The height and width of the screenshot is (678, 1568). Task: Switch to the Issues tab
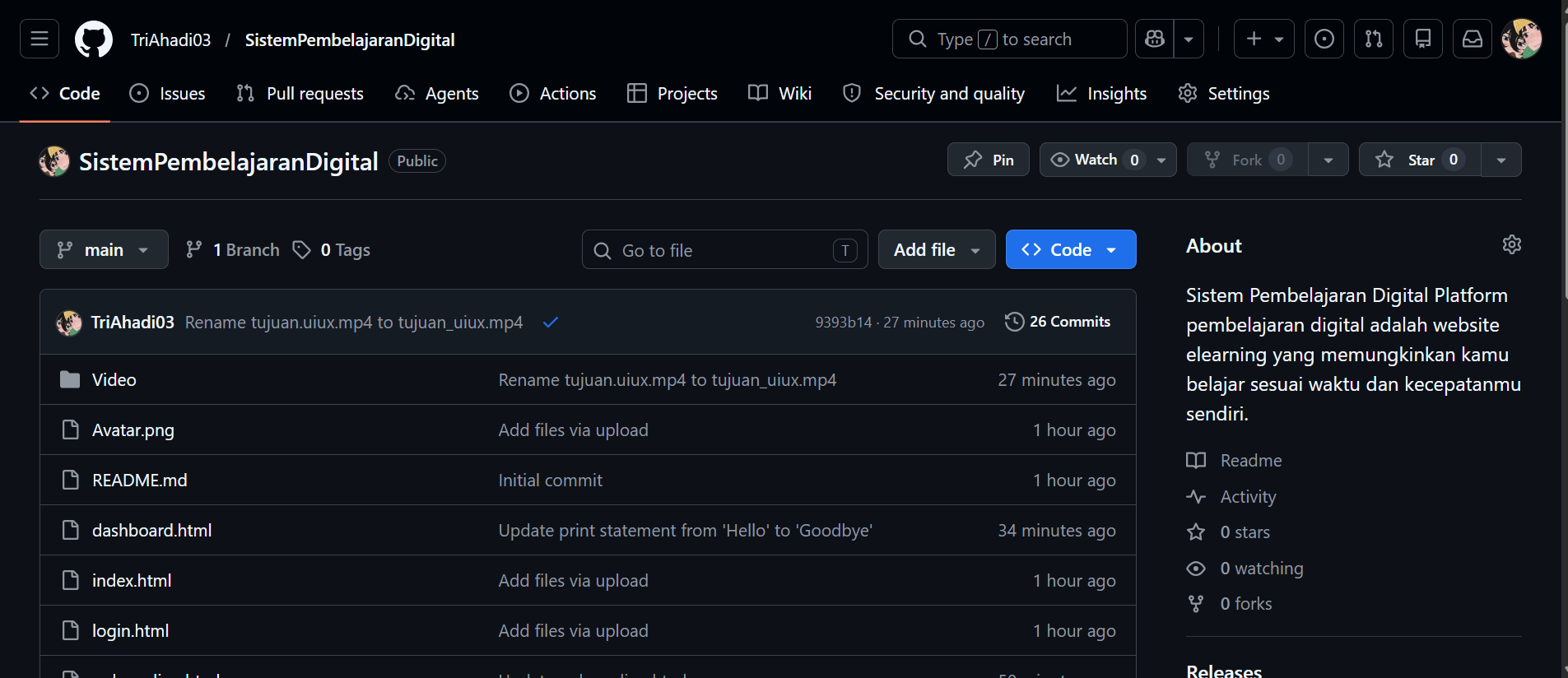coord(168,94)
